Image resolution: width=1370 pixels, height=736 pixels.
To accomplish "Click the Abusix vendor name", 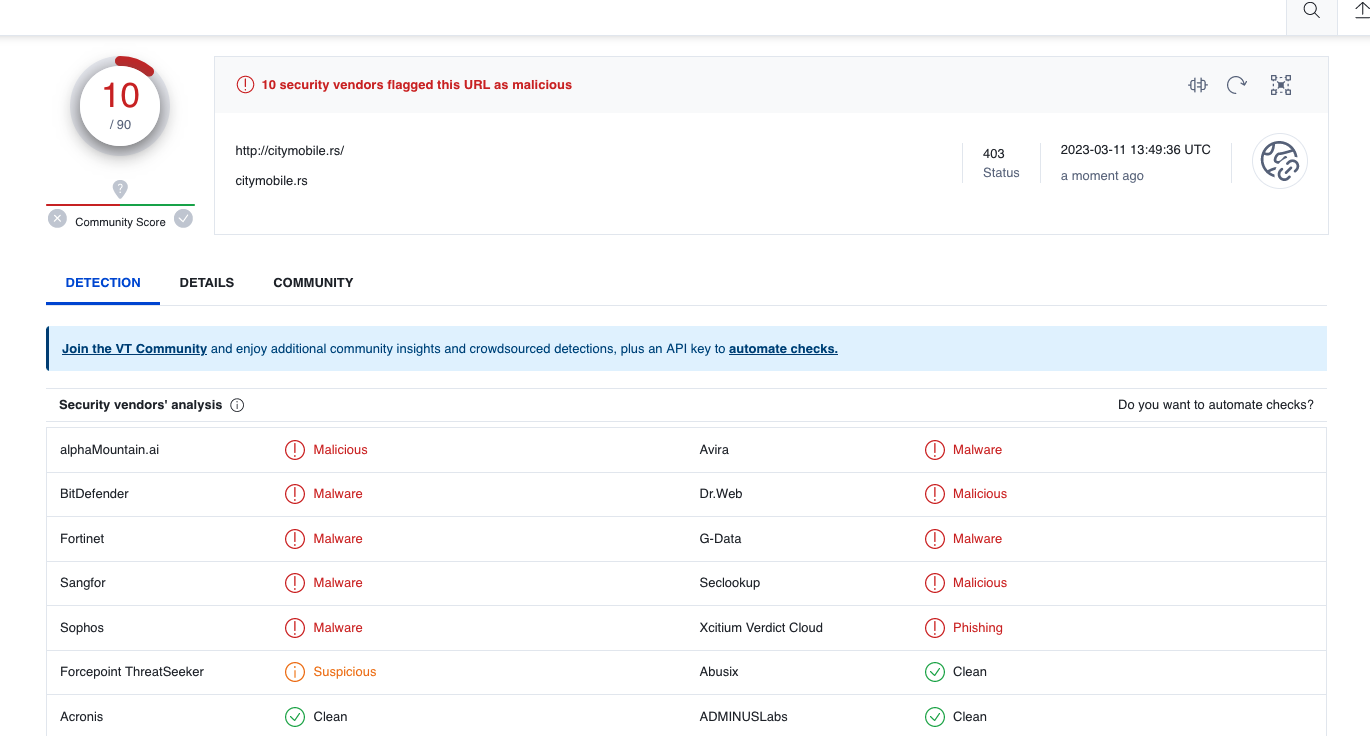I will click(x=719, y=672).
